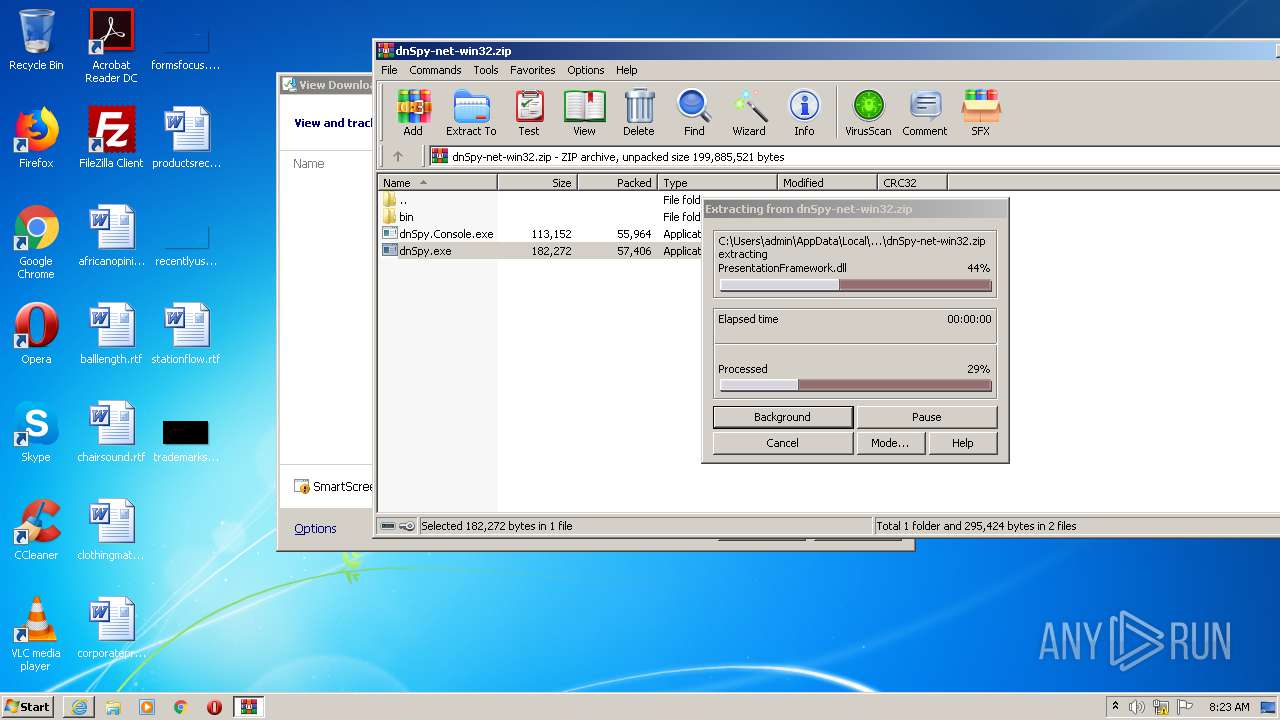The width and height of the screenshot is (1280, 720).
Task: Open Google Chrome desktop shortcut
Action: click(x=36, y=242)
